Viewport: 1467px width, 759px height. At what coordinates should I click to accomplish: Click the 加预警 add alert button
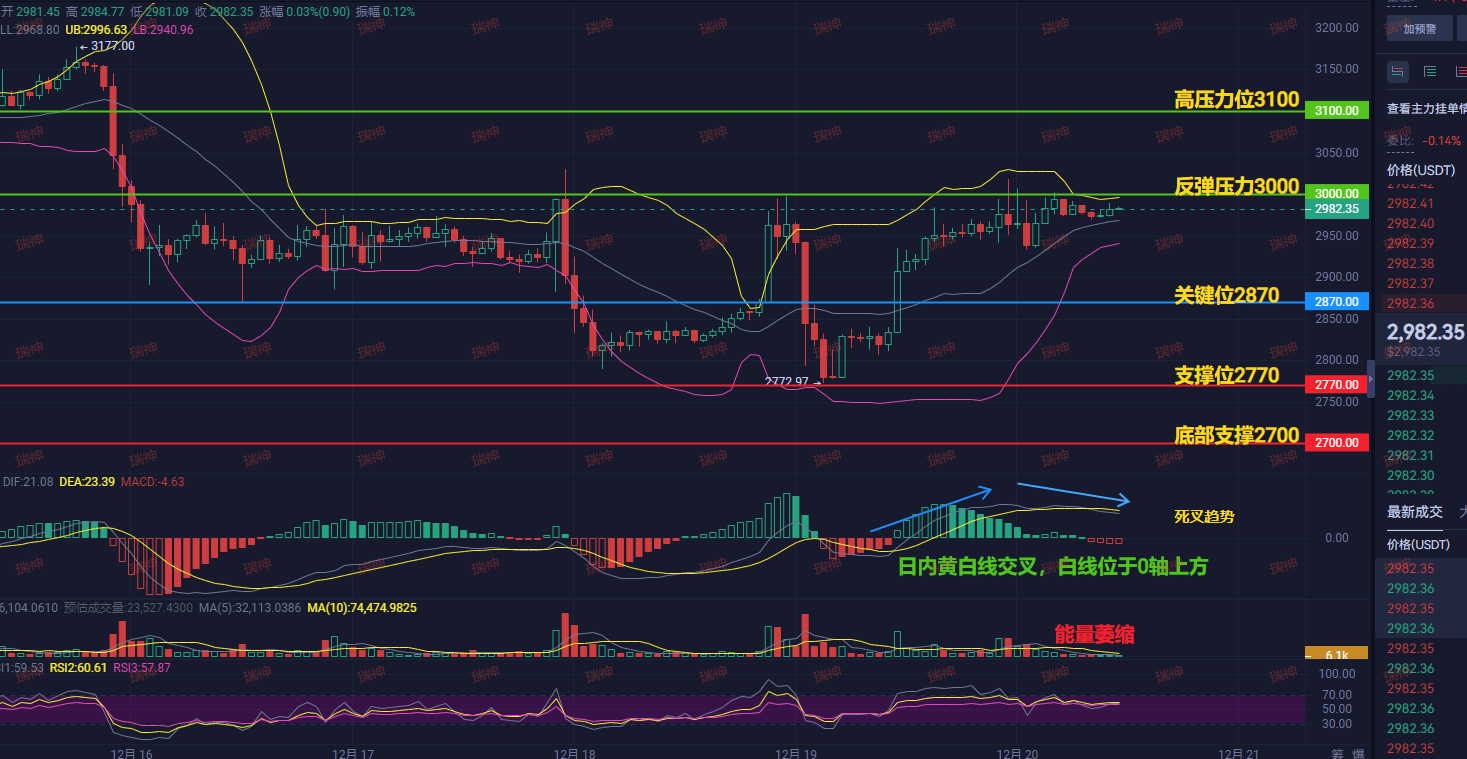(x=1419, y=29)
